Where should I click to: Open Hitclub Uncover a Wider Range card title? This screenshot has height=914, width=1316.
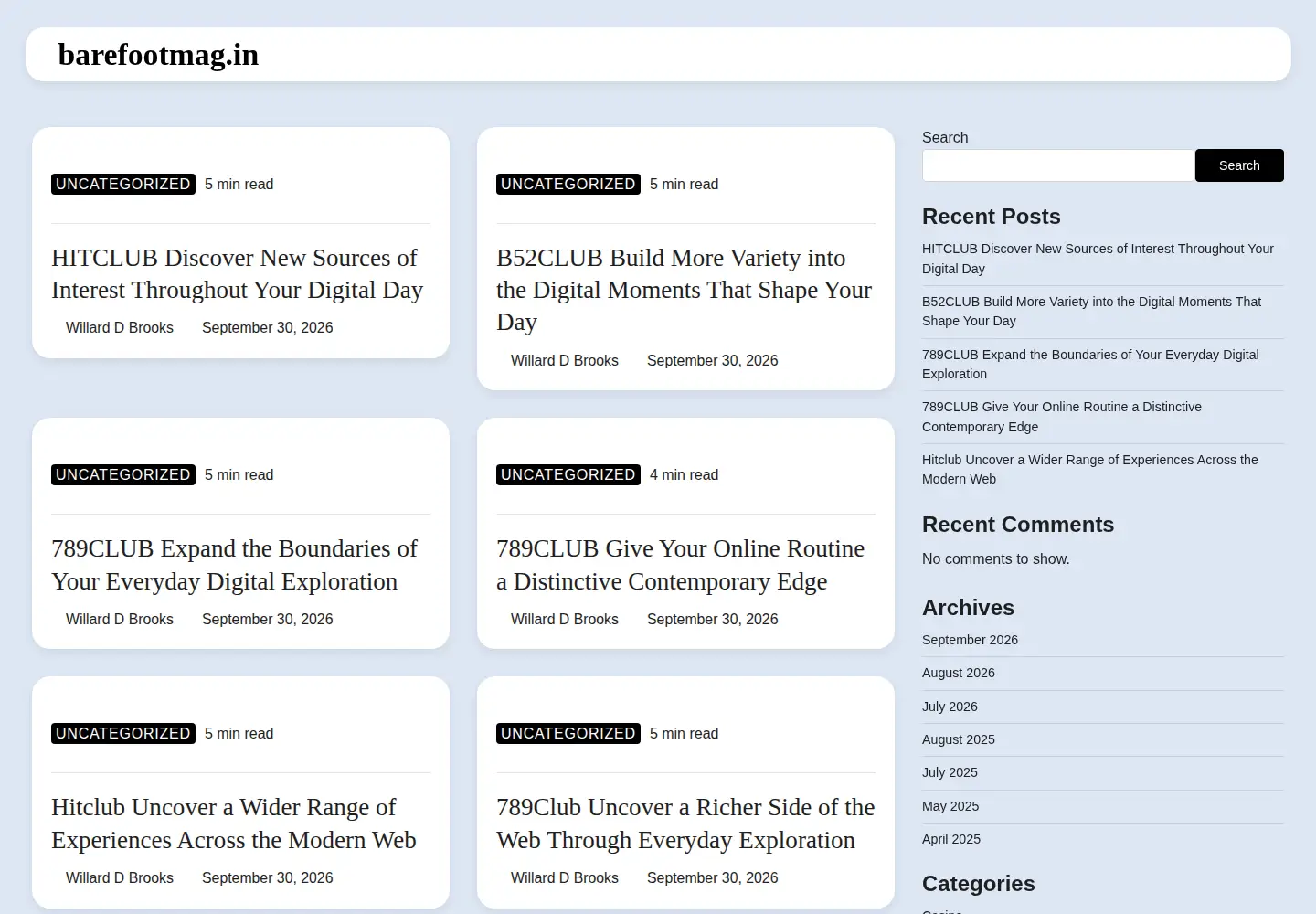[233, 824]
